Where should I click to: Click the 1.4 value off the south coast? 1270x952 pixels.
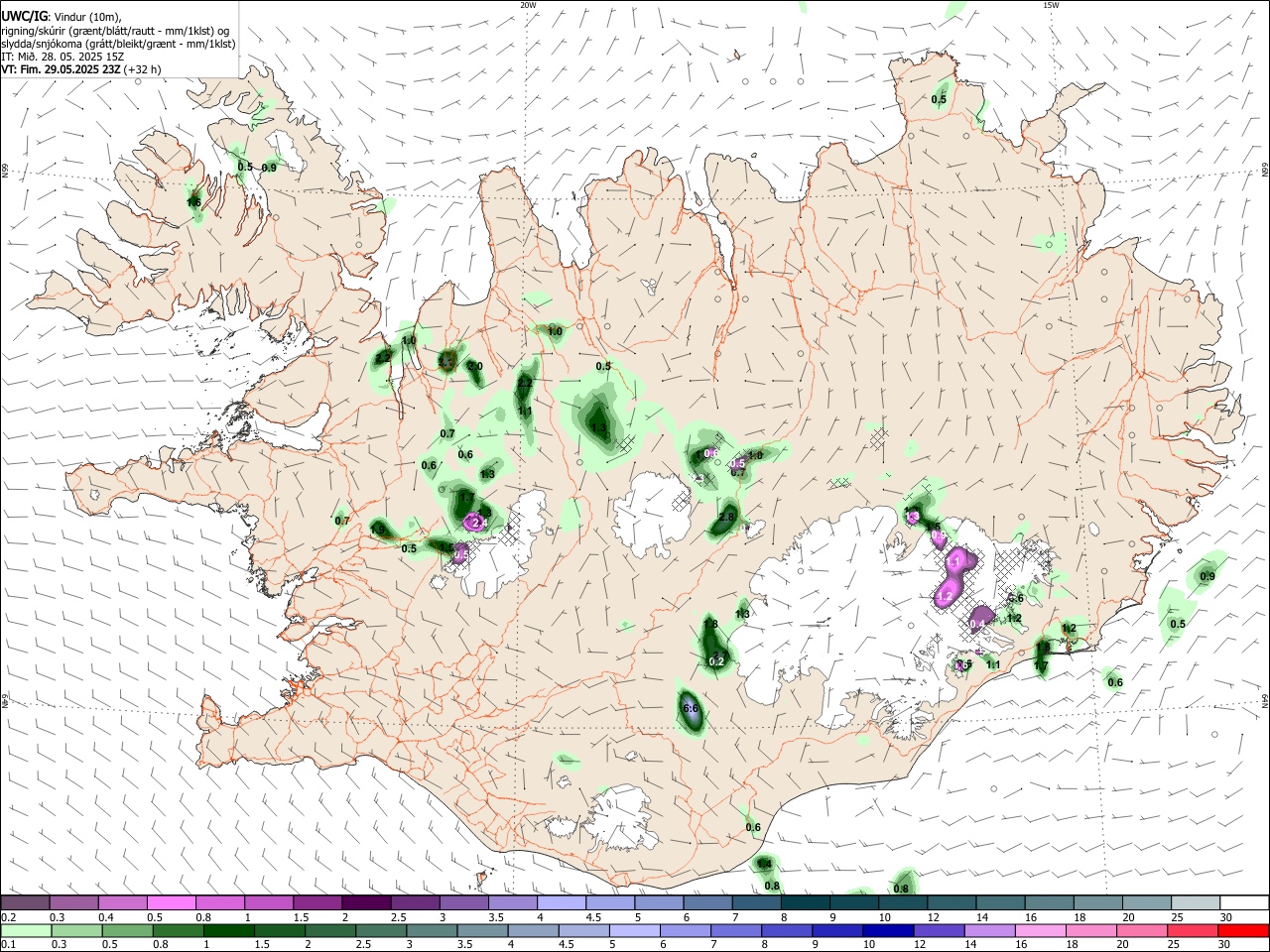coord(764,865)
